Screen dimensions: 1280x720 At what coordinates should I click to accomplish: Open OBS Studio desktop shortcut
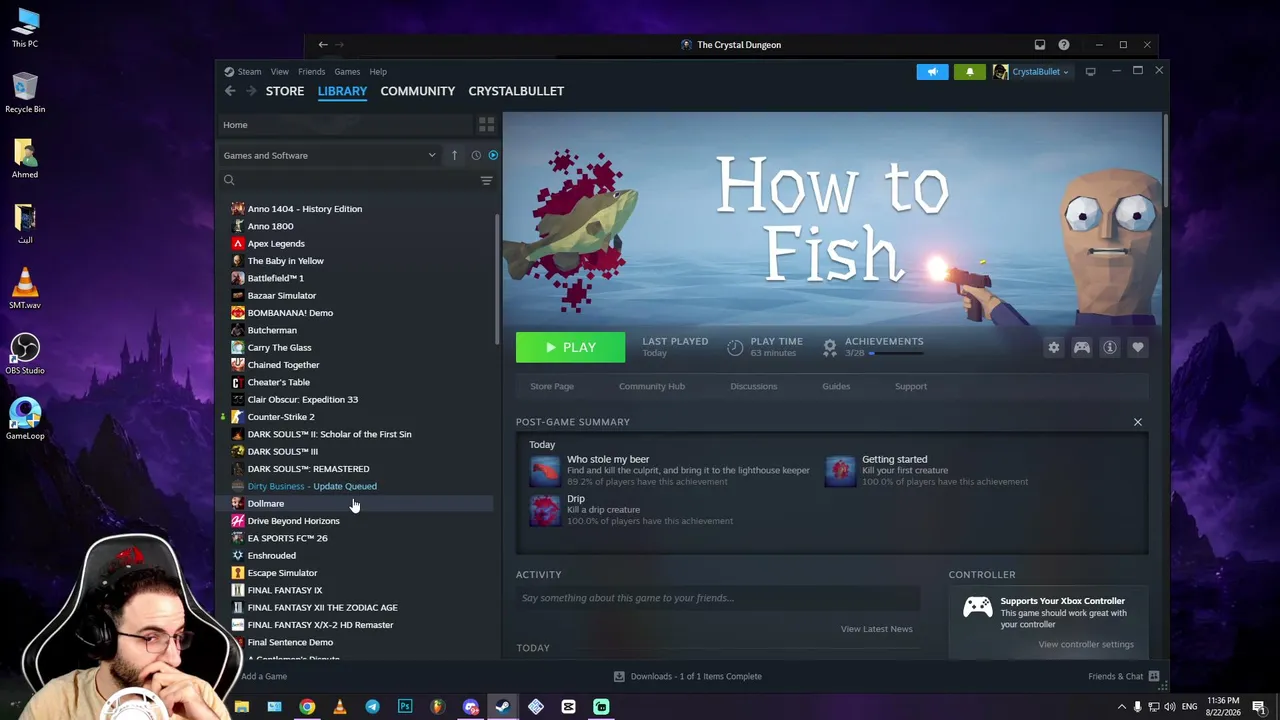pos(25,354)
